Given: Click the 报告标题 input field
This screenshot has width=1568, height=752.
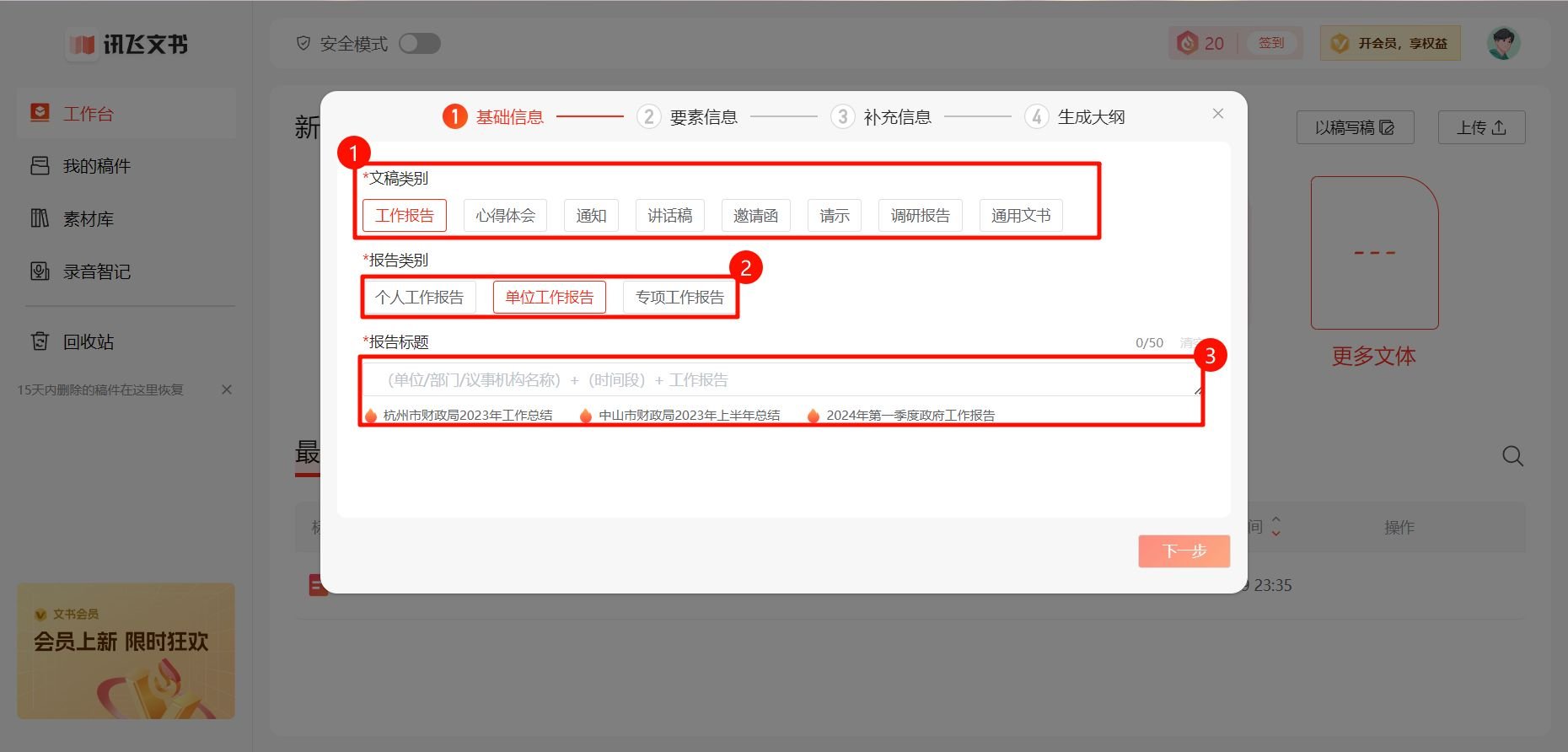Looking at the screenshot, I should pos(780,380).
